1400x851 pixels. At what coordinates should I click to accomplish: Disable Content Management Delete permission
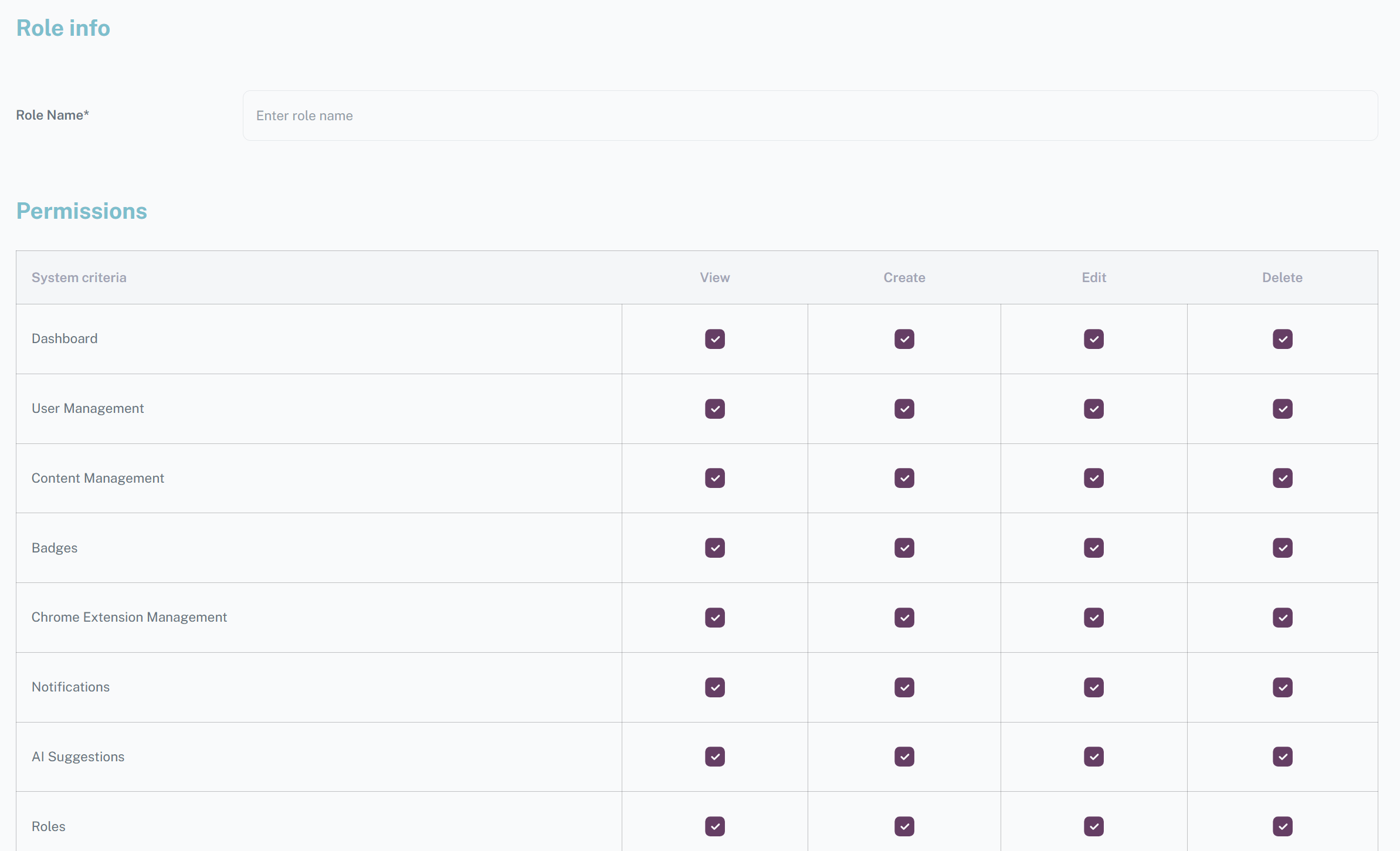pos(1282,478)
